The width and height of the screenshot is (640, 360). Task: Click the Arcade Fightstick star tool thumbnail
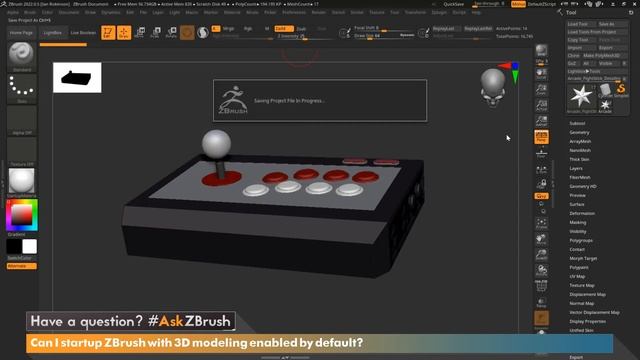pos(581,98)
